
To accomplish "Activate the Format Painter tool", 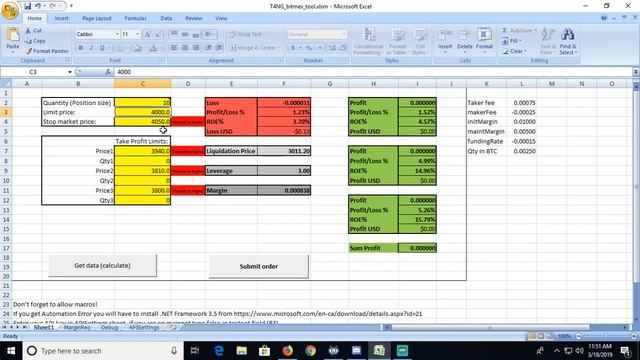I will tap(47, 51).
